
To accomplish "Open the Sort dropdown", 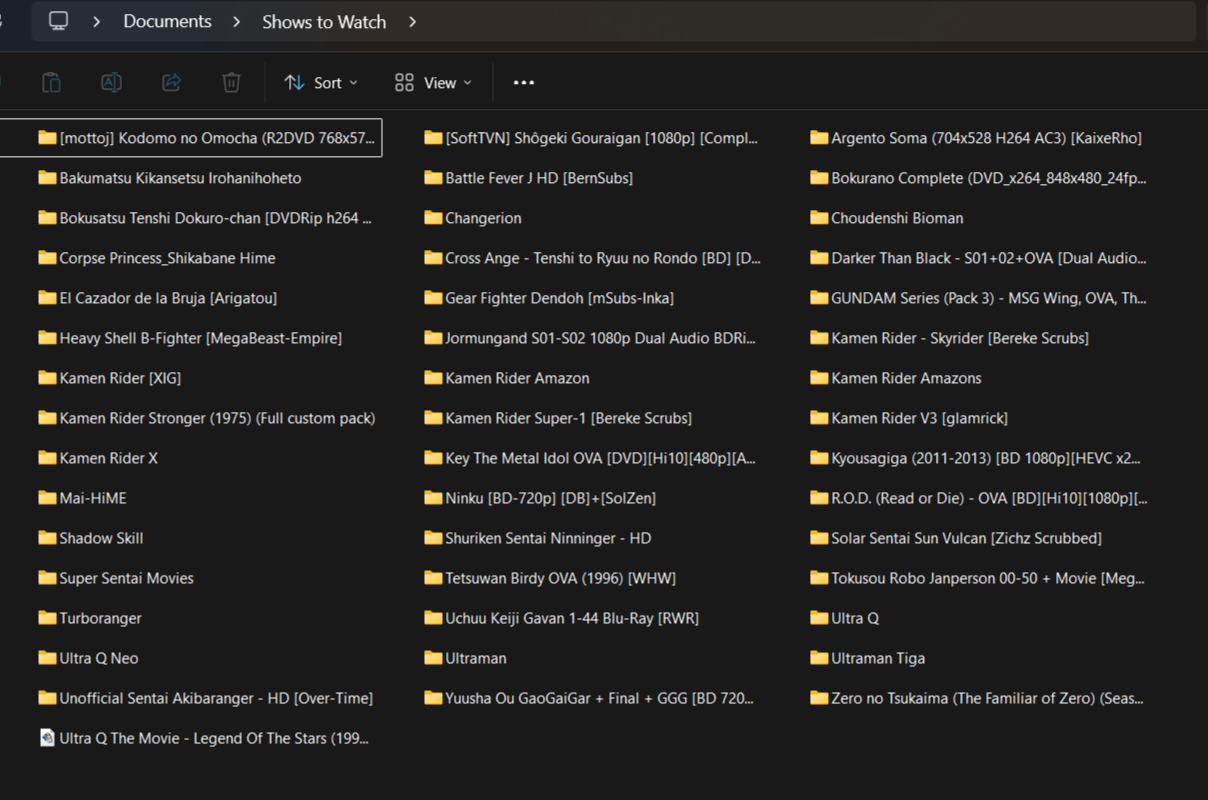I will [321, 83].
